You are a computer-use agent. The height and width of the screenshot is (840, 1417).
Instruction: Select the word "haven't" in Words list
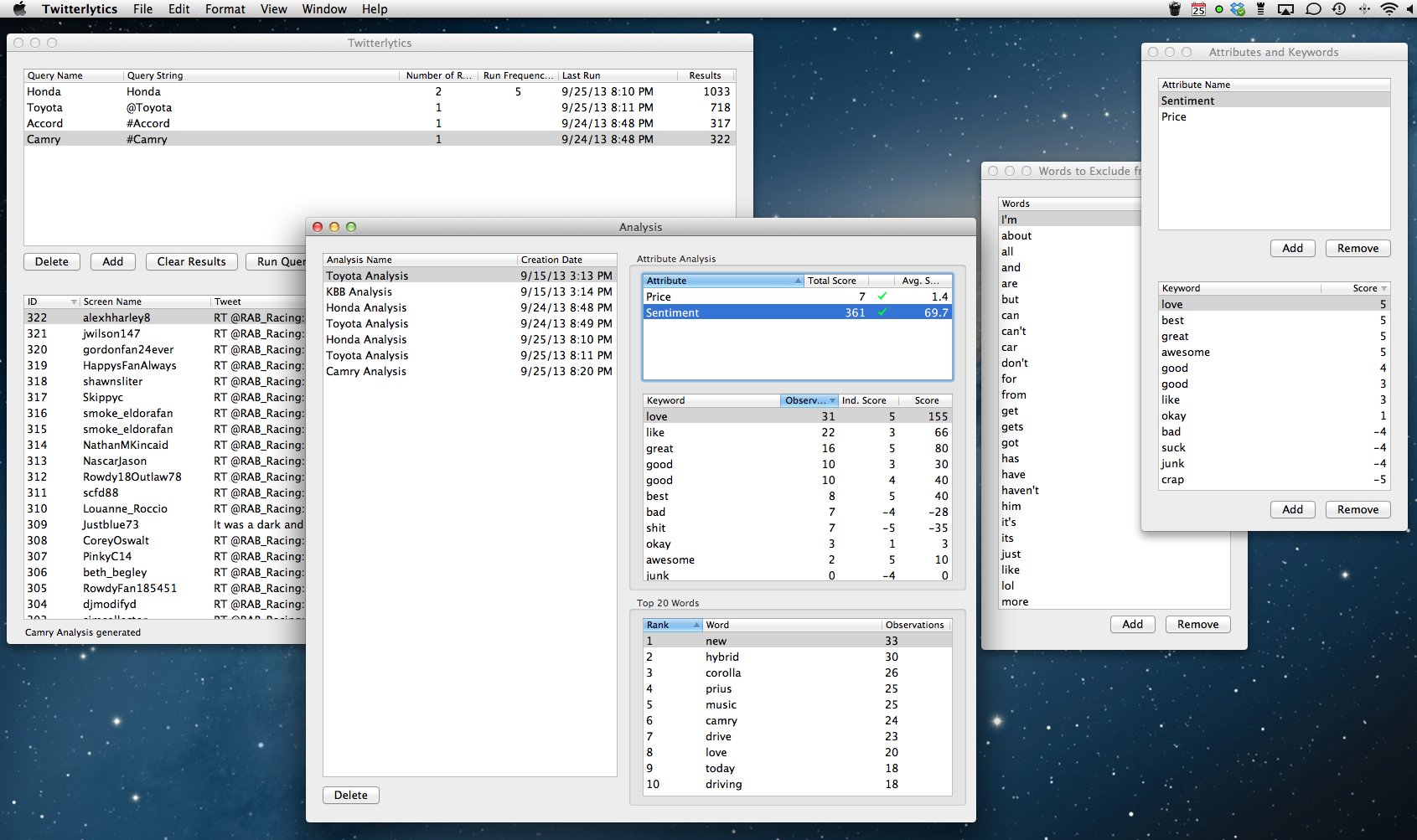click(x=1070, y=490)
